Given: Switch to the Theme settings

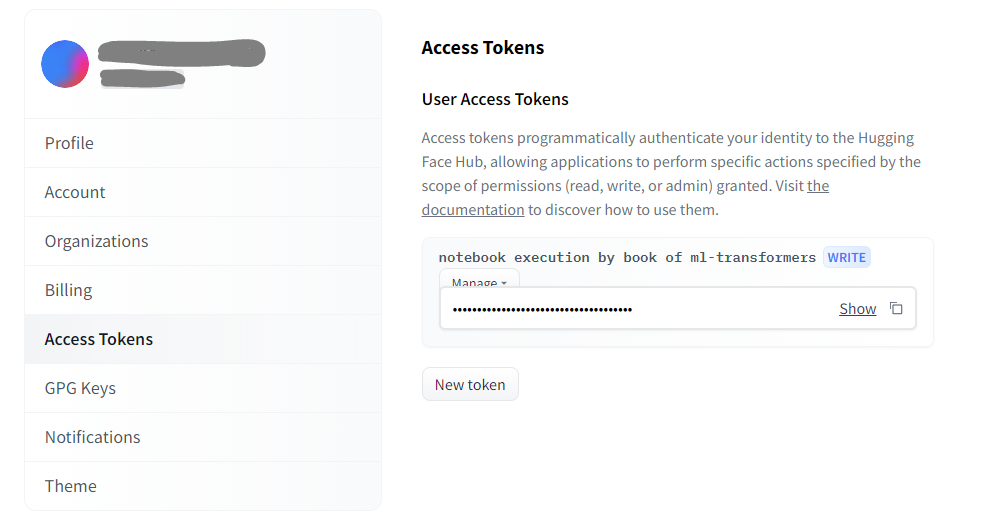Looking at the screenshot, I should click(71, 486).
